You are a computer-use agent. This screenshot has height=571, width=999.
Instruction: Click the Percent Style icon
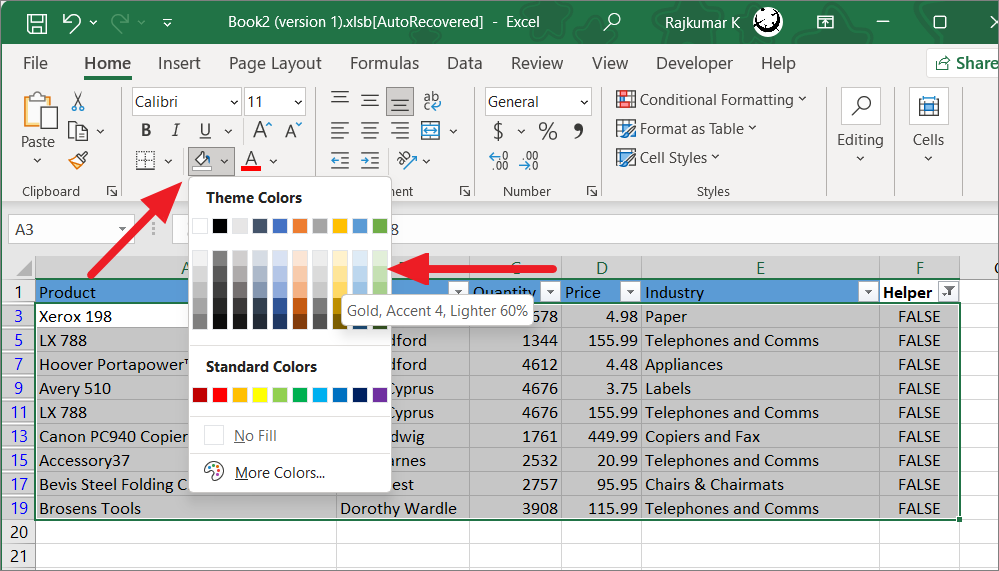pyautogui.click(x=548, y=131)
